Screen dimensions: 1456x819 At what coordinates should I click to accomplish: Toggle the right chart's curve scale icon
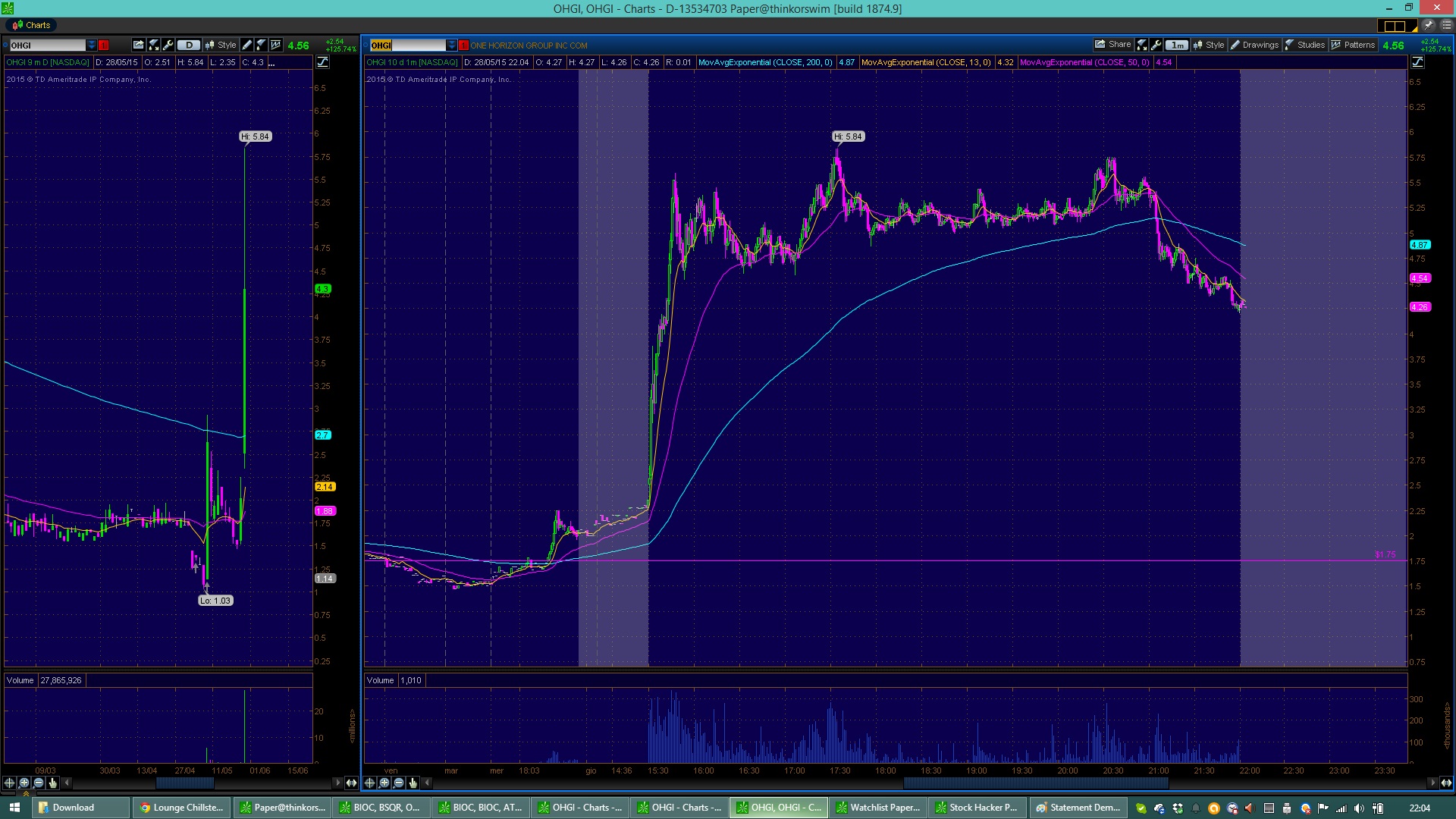click(1417, 62)
